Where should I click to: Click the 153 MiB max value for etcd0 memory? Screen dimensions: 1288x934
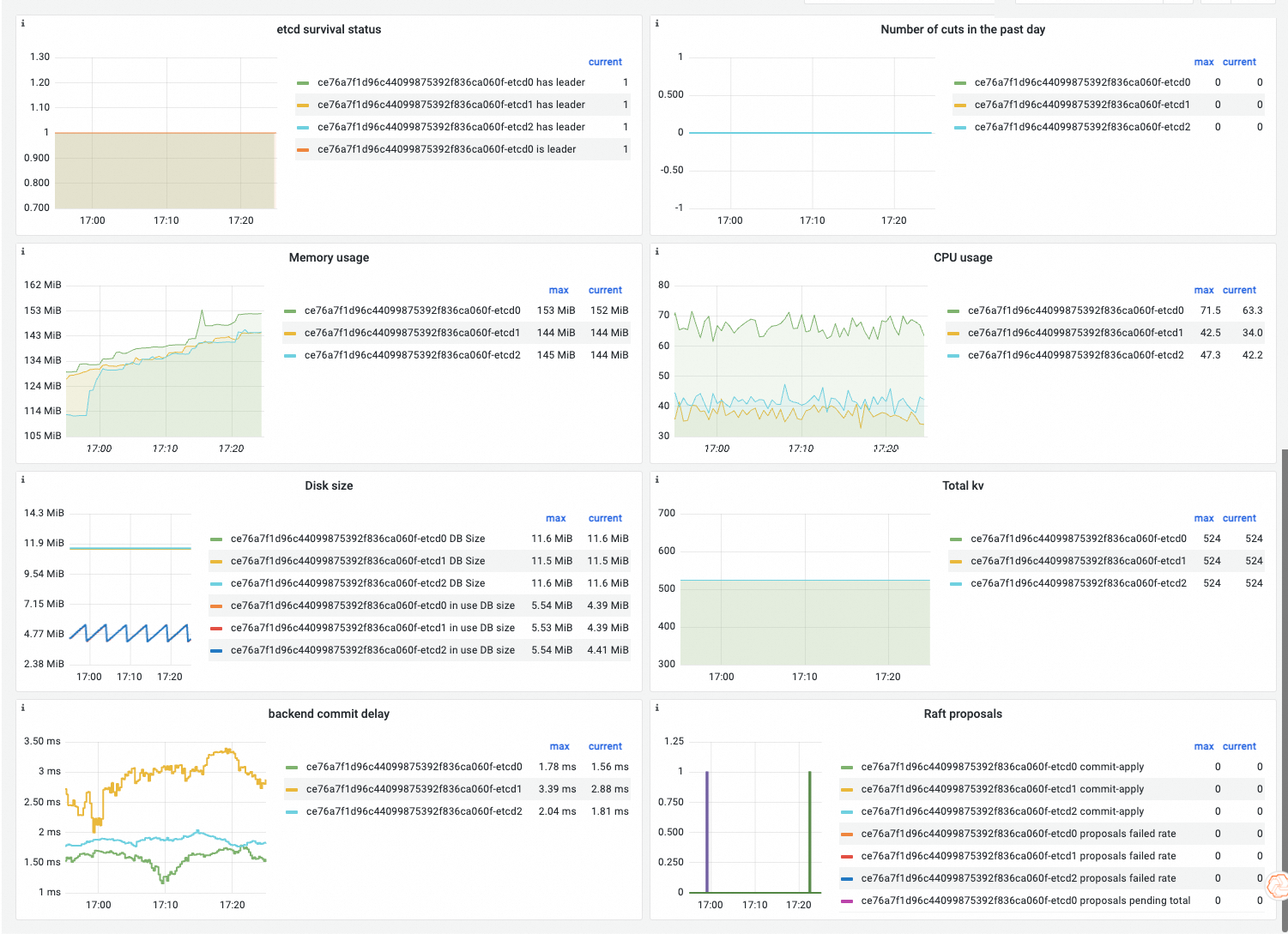tap(556, 310)
